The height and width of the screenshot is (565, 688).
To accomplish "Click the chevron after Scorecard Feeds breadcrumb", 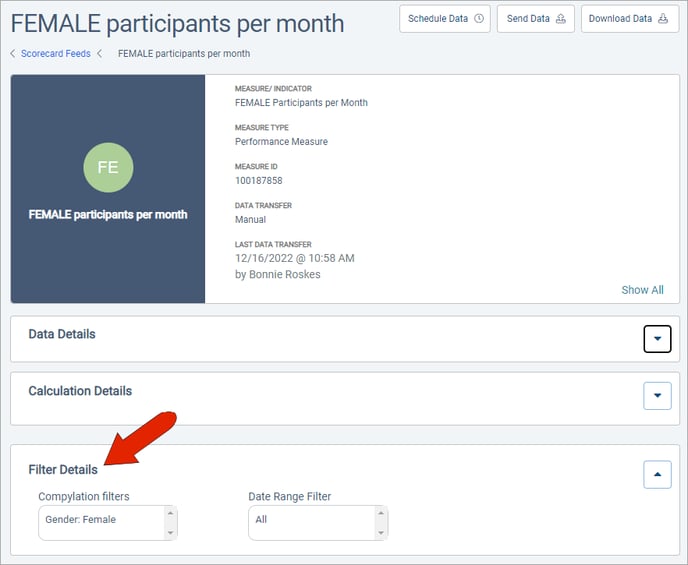I will click(100, 53).
